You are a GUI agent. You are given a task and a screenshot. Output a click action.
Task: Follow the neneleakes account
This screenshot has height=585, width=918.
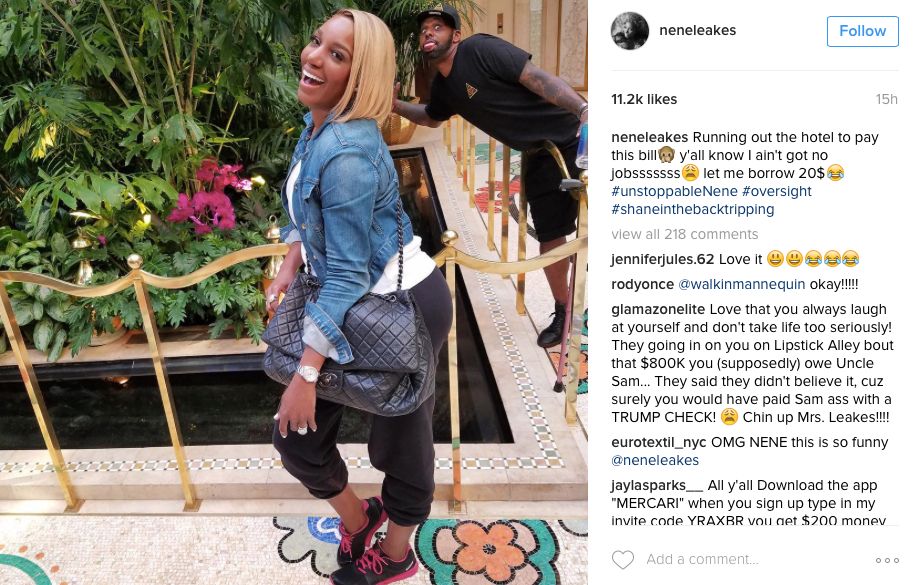[x=862, y=31]
